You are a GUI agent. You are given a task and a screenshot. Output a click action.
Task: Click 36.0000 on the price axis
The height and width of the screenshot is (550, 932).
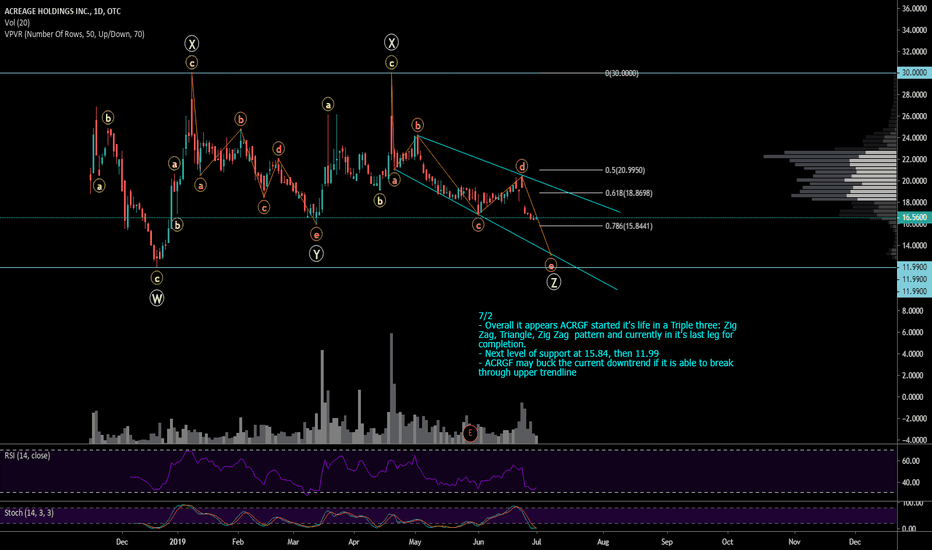[914, 8]
